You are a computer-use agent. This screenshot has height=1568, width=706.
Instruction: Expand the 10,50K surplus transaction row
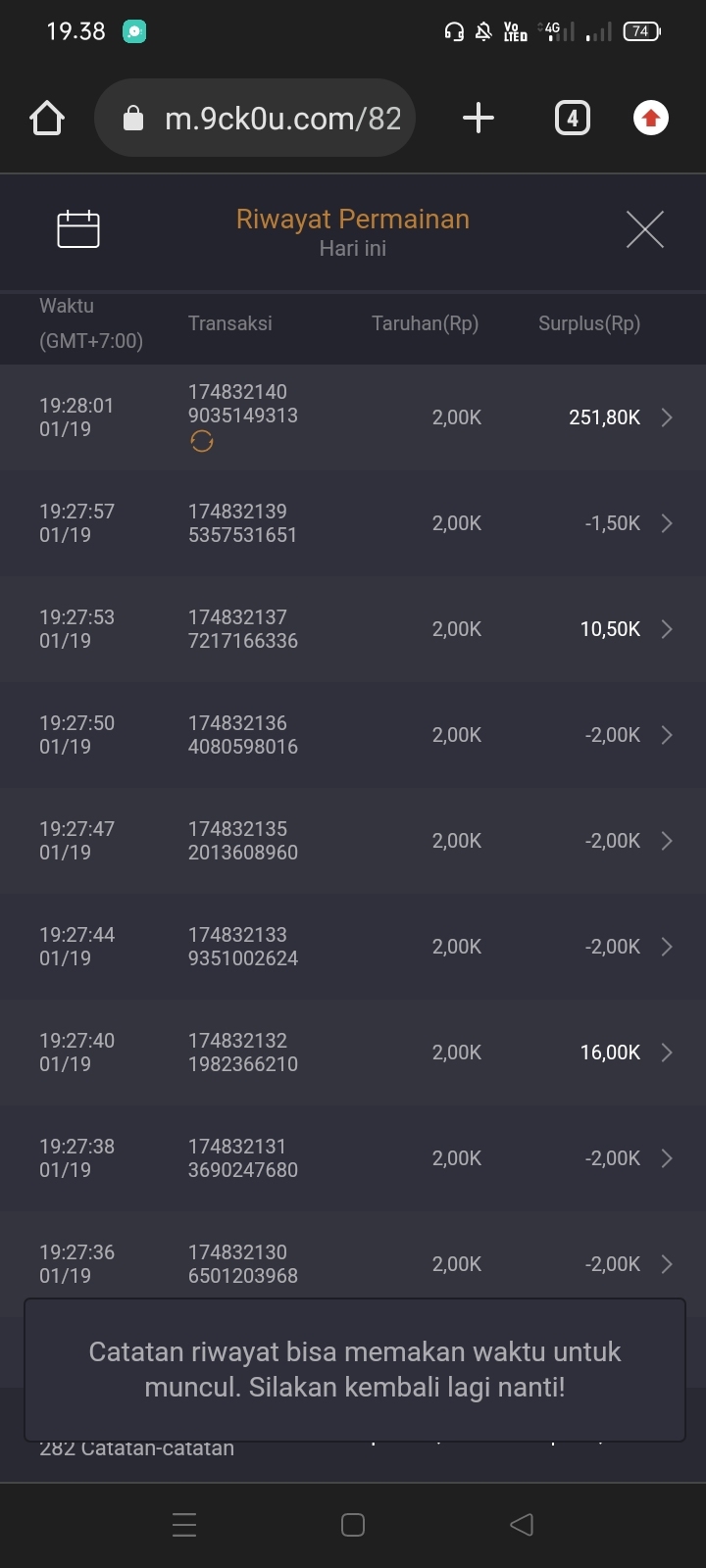click(x=667, y=629)
